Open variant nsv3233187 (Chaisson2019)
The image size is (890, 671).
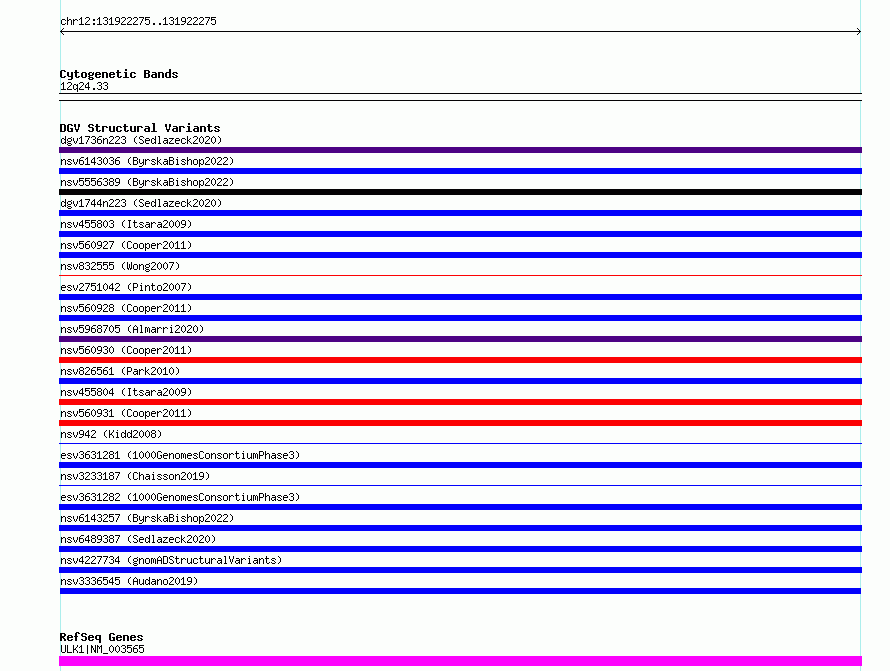pos(135,476)
